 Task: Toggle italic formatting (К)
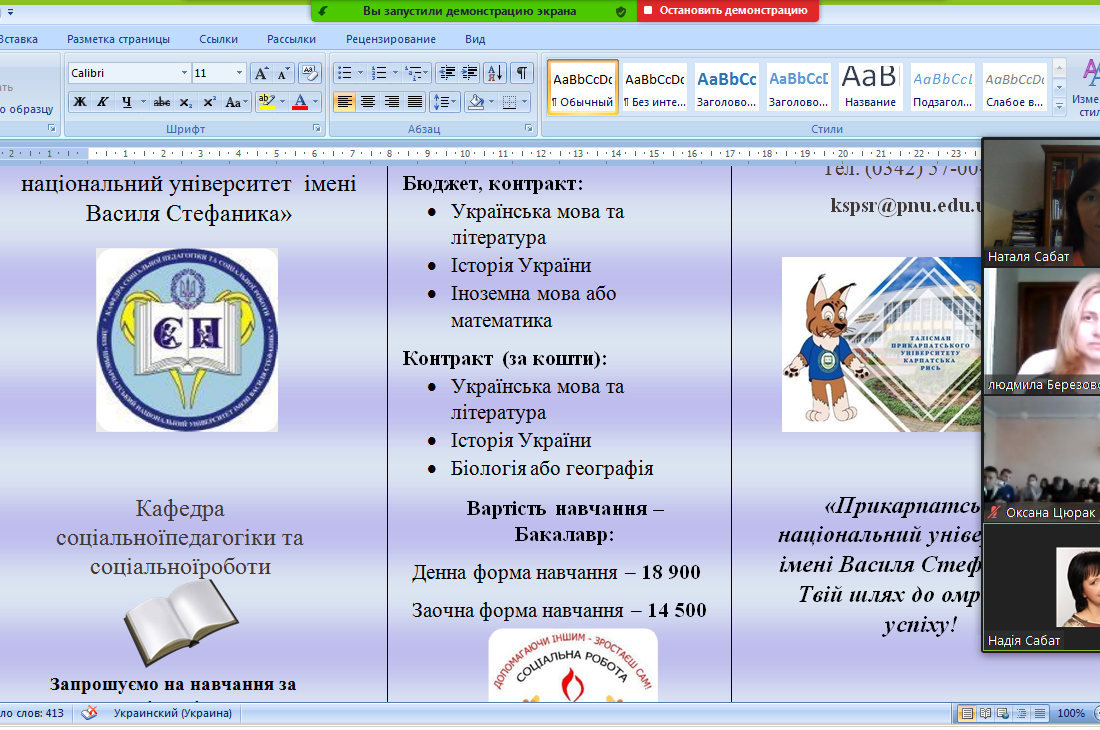pyautogui.click(x=103, y=102)
